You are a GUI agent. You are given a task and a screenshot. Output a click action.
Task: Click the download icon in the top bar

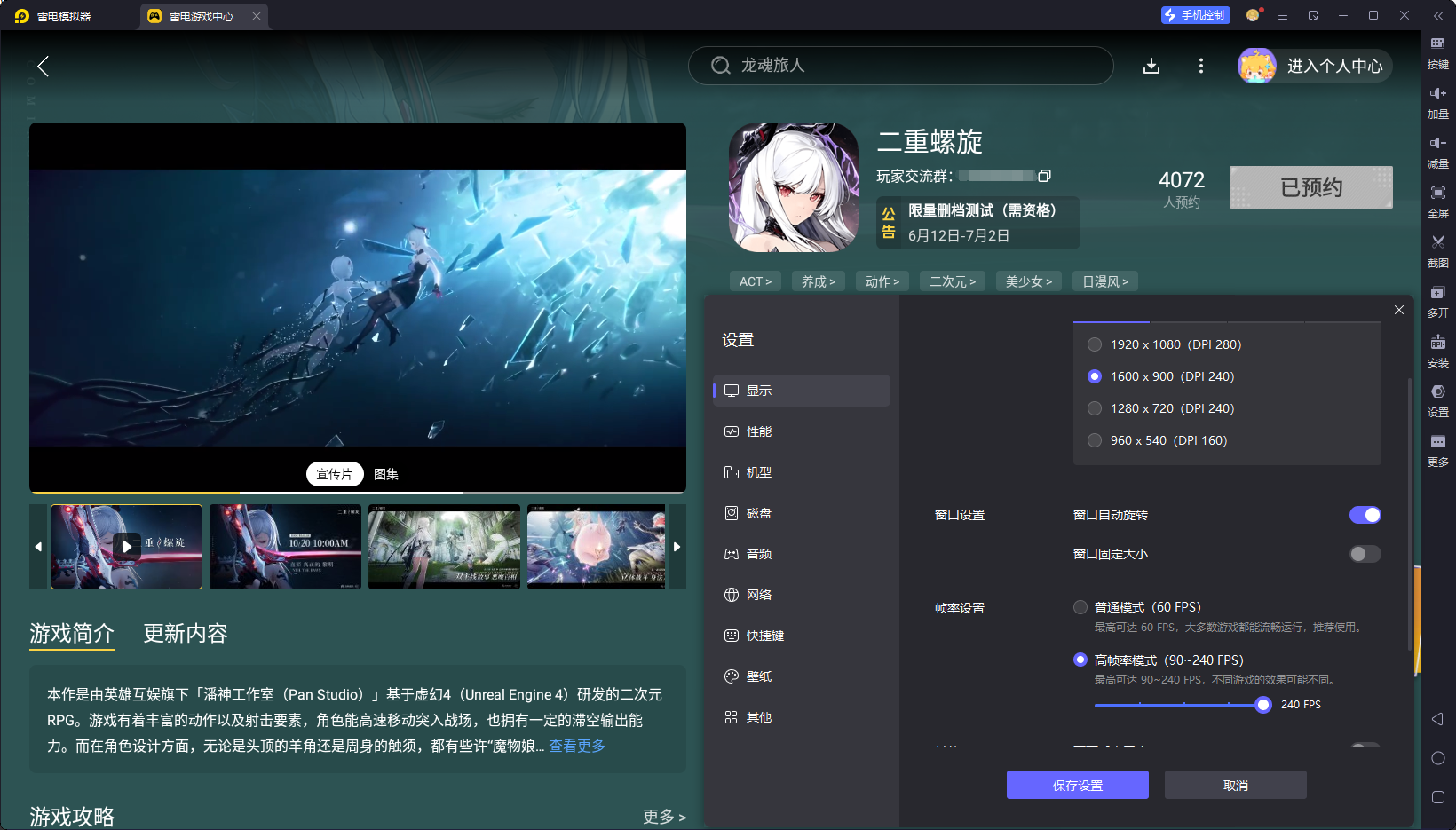pos(1151,66)
